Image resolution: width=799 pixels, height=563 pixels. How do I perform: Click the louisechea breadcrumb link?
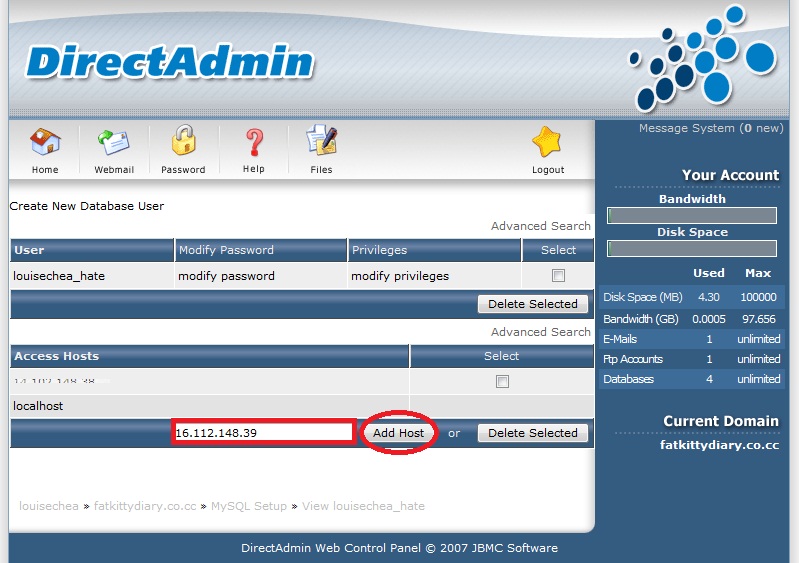(49, 506)
